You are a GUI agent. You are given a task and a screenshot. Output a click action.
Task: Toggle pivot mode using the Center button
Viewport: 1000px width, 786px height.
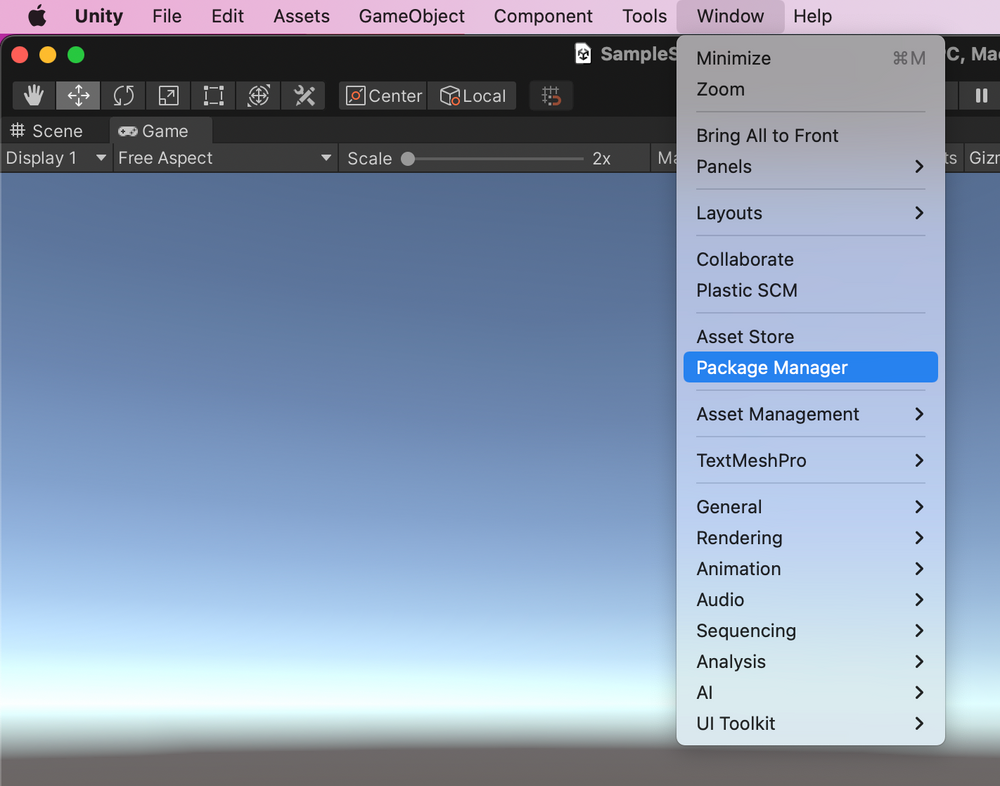(x=382, y=96)
